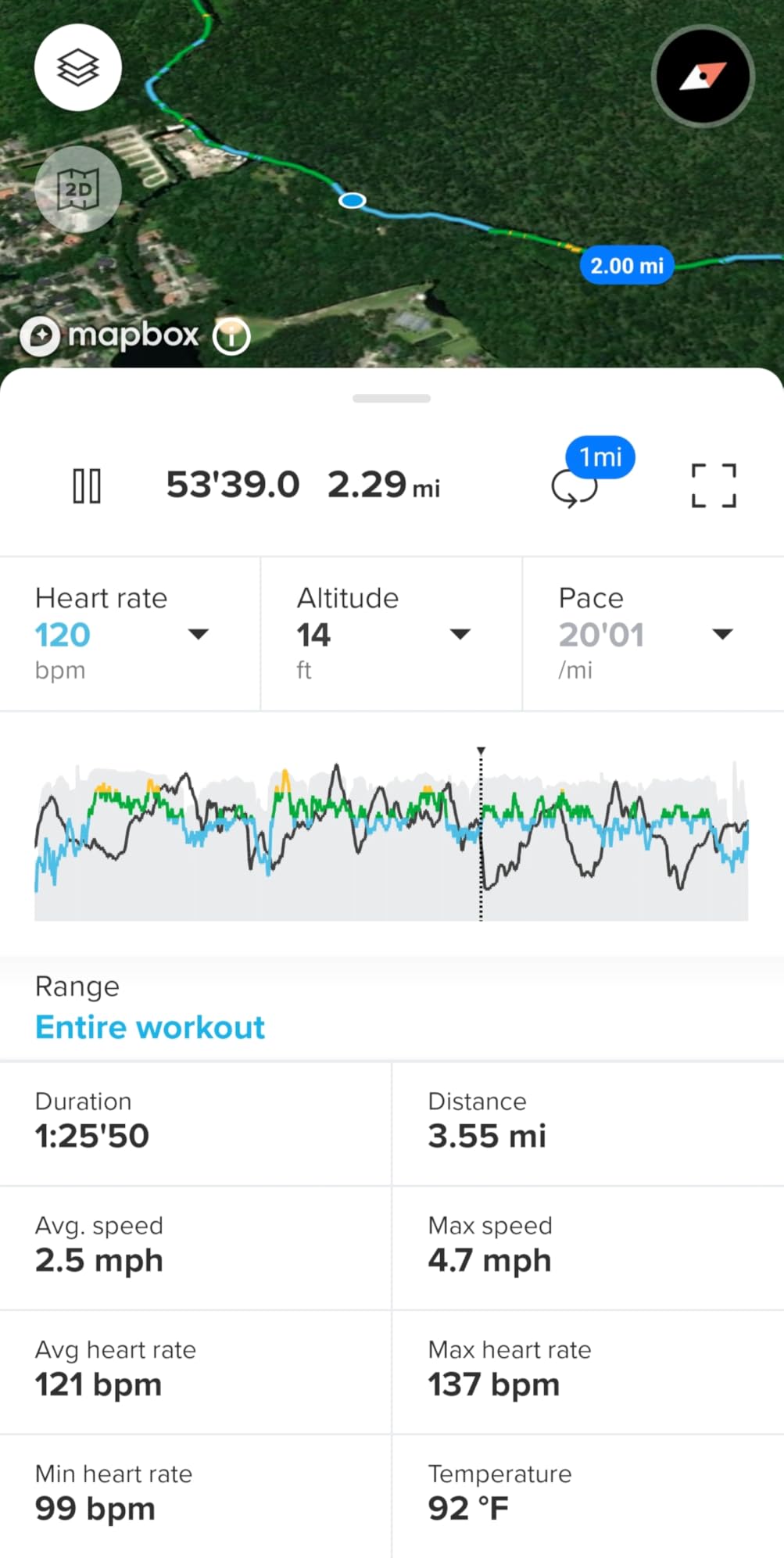Open the map layers selector
784x1558 pixels.
[x=77, y=67]
